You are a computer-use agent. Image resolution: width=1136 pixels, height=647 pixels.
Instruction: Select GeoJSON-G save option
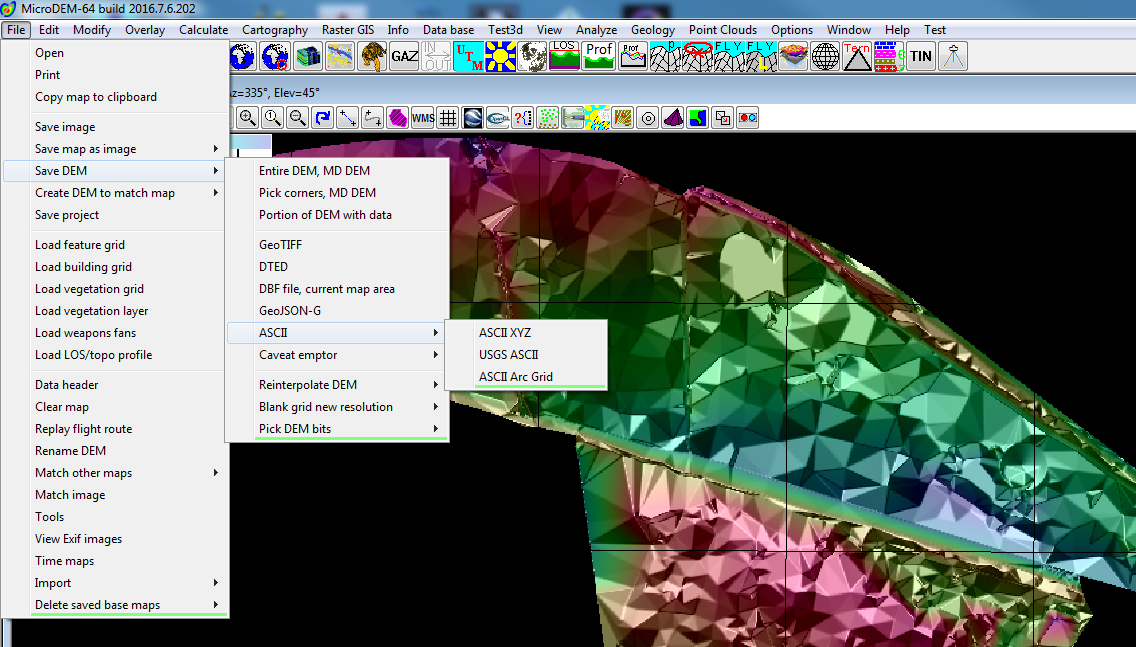click(x=337, y=311)
